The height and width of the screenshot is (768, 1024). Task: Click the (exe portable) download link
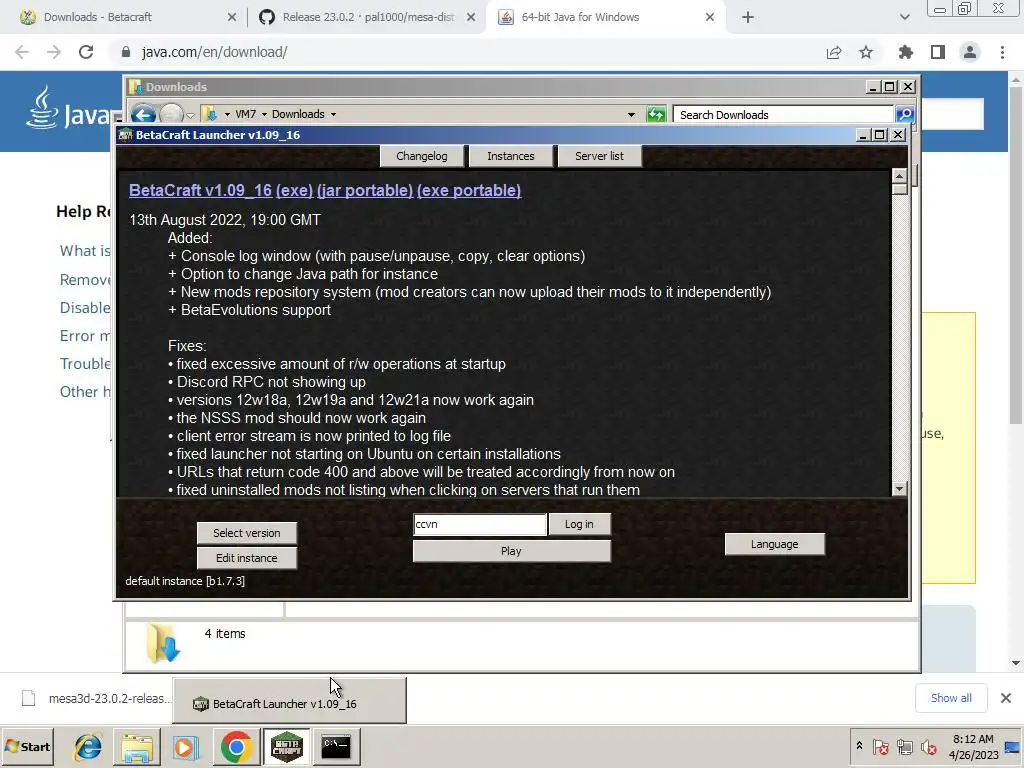(469, 191)
